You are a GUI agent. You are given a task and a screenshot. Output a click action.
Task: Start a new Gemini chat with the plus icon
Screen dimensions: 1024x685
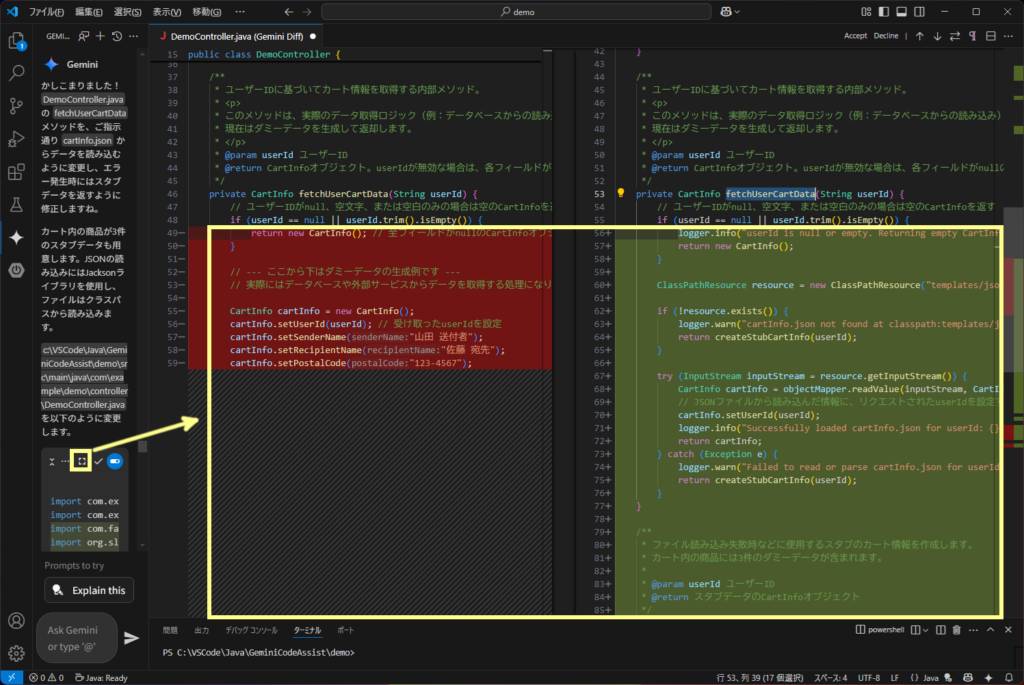[x=100, y=37]
